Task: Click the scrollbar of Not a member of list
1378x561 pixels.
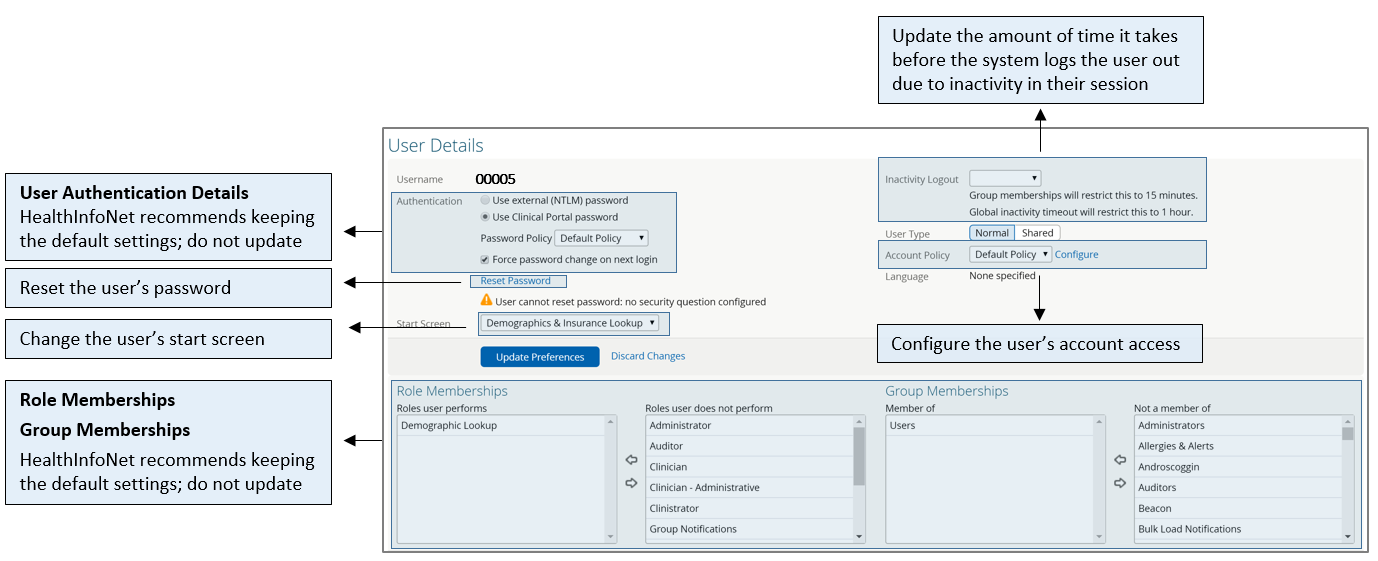Action: [1347, 480]
